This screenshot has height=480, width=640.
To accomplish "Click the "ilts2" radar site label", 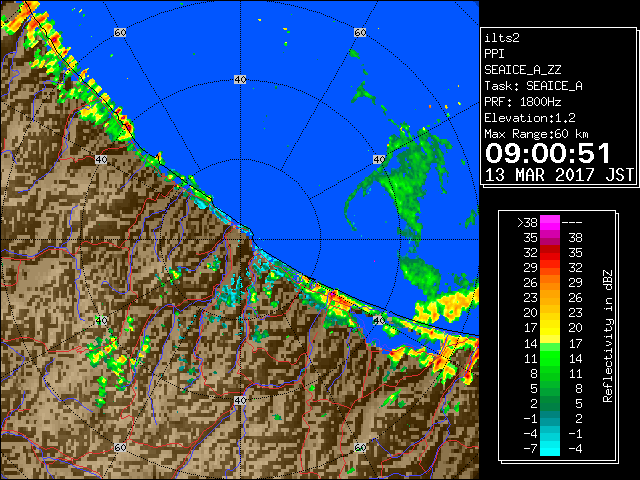I will tap(502, 38).
